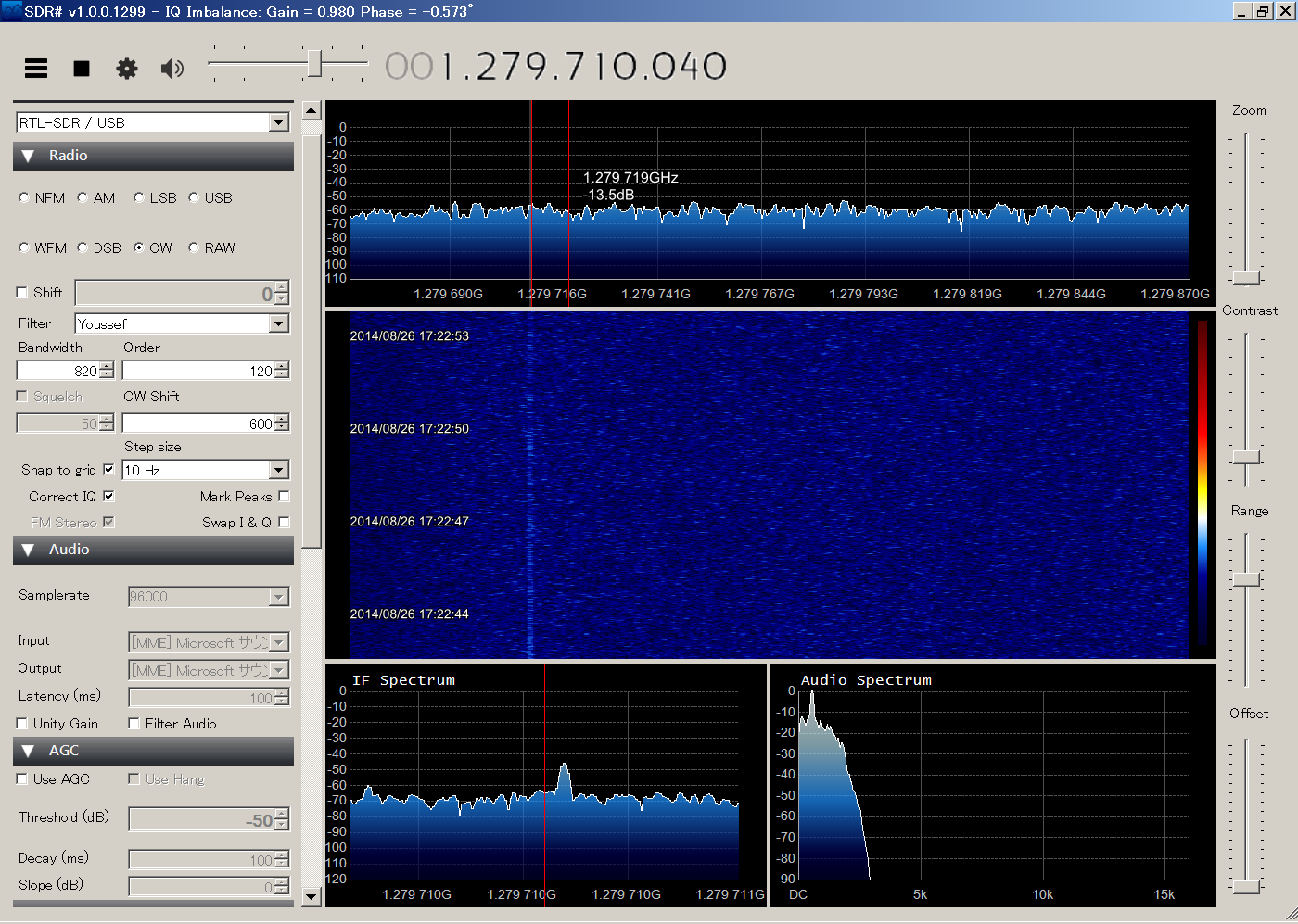Open the RTL-SDR / USB source dropdown
This screenshot has height=924, width=1298.
(279, 122)
